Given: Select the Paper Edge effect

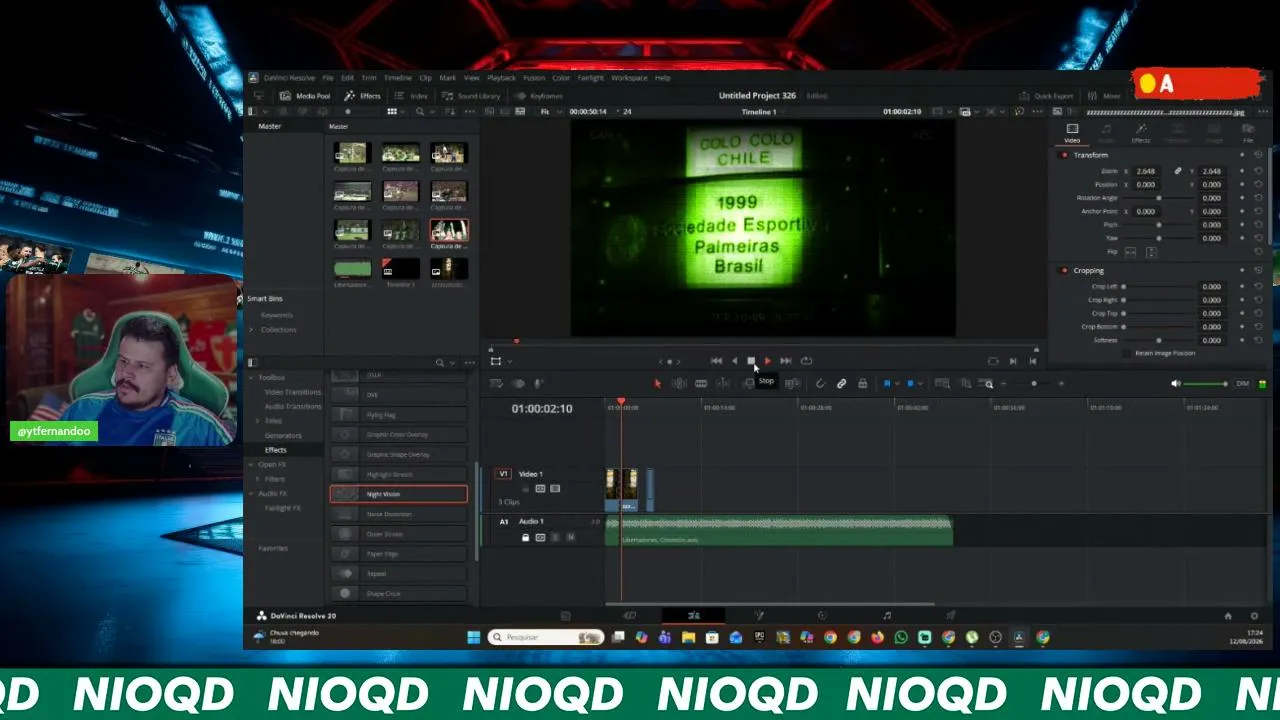Looking at the screenshot, I should pyautogui.click(x=398, y=554).
